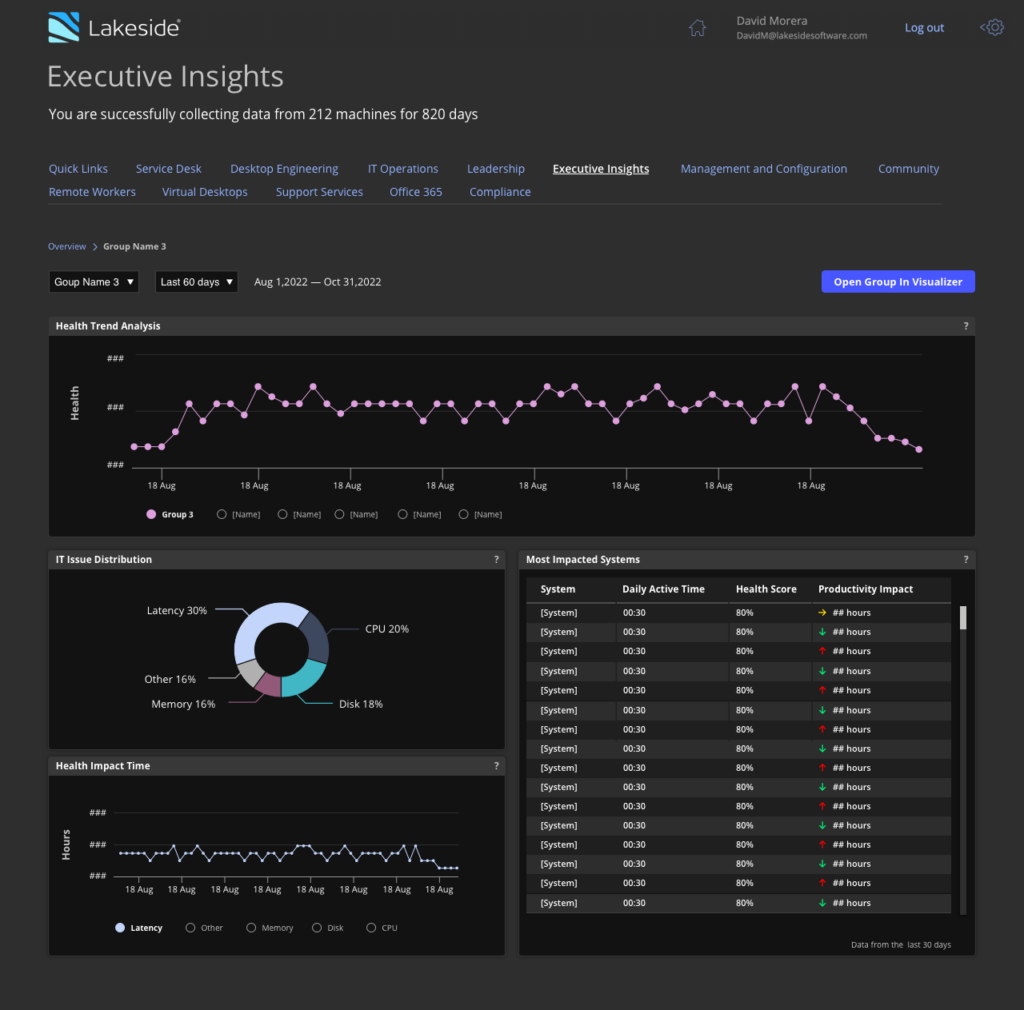Open Management and Configuration tab
Screen dimensions: 1024x1010
coord(763,168)
